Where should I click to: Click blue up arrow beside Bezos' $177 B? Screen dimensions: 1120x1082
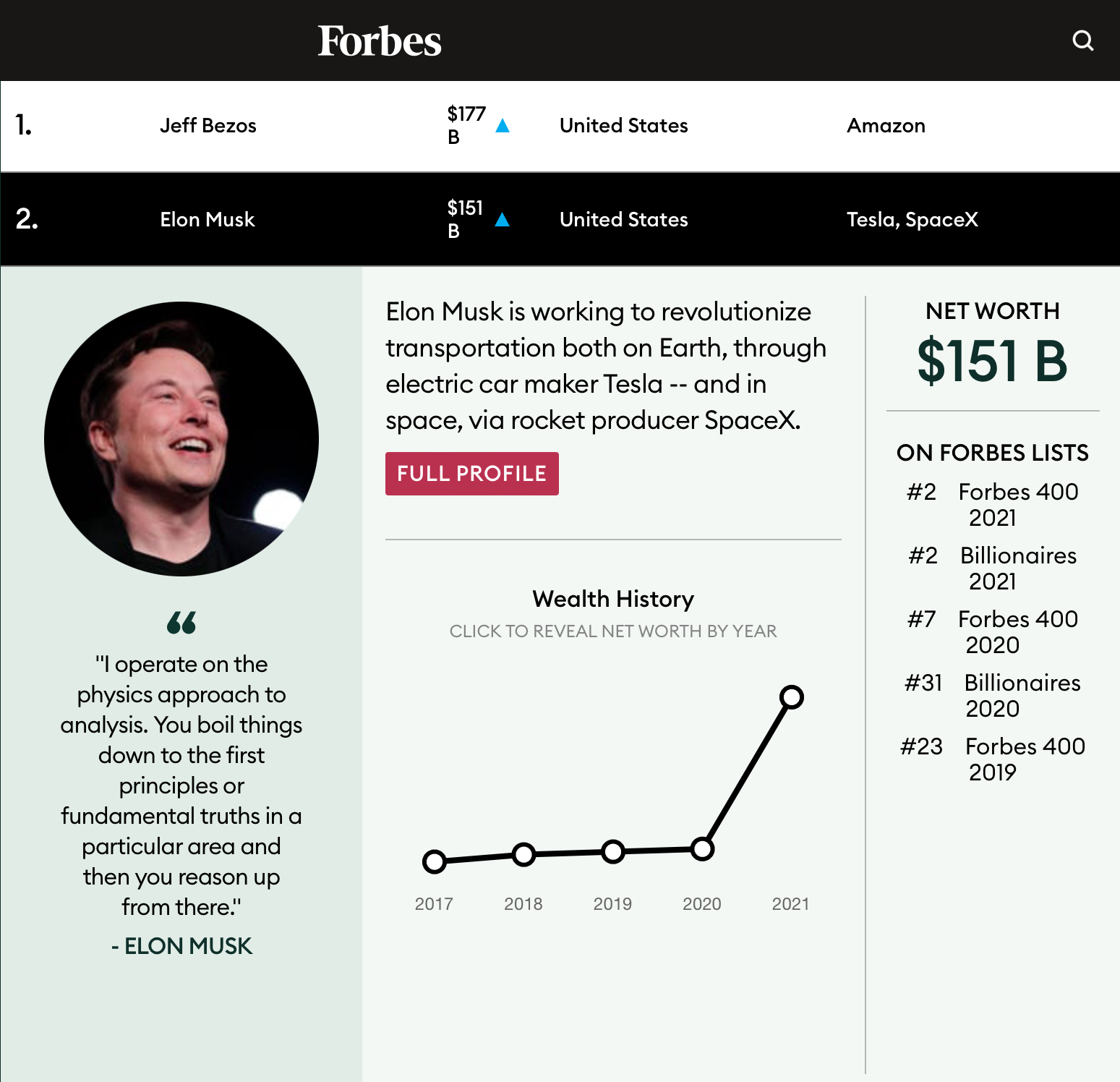pyautogui.click(x=503, y=126)
